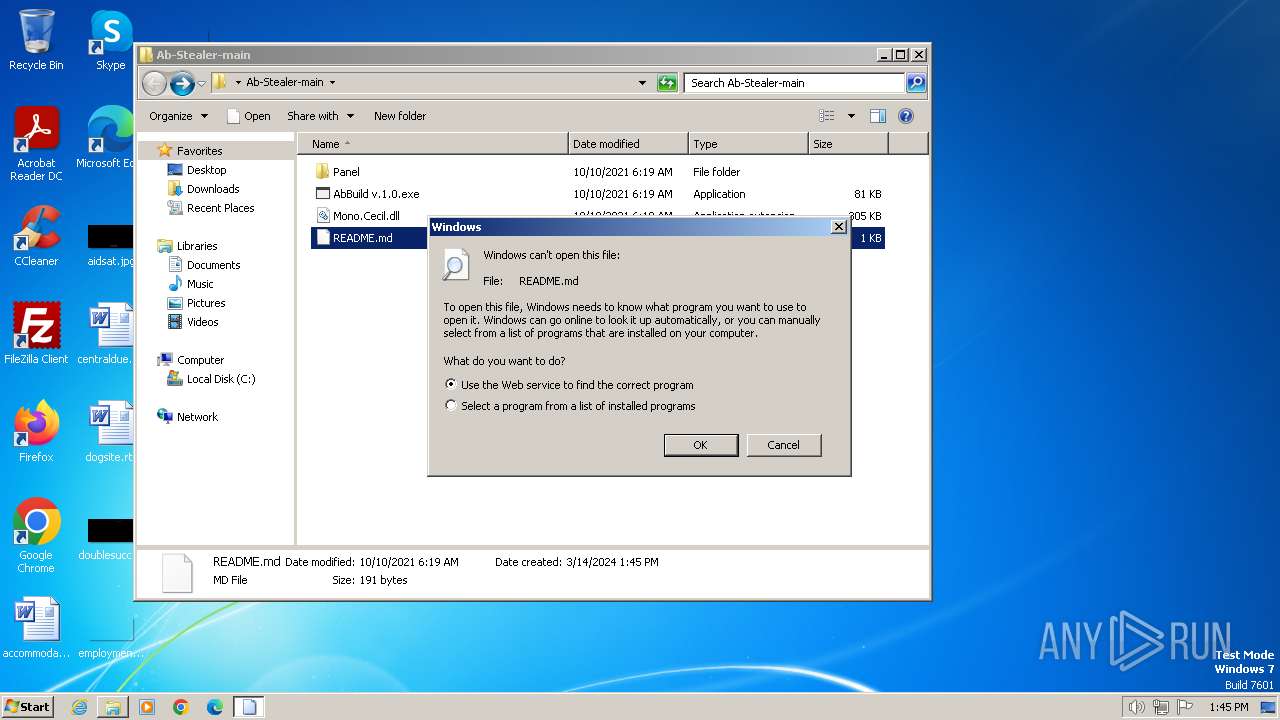Select Pictures library
Image resolution: width=1280 pixels, height=720 pixels.
pyautogui.click(x=206, y=303)
